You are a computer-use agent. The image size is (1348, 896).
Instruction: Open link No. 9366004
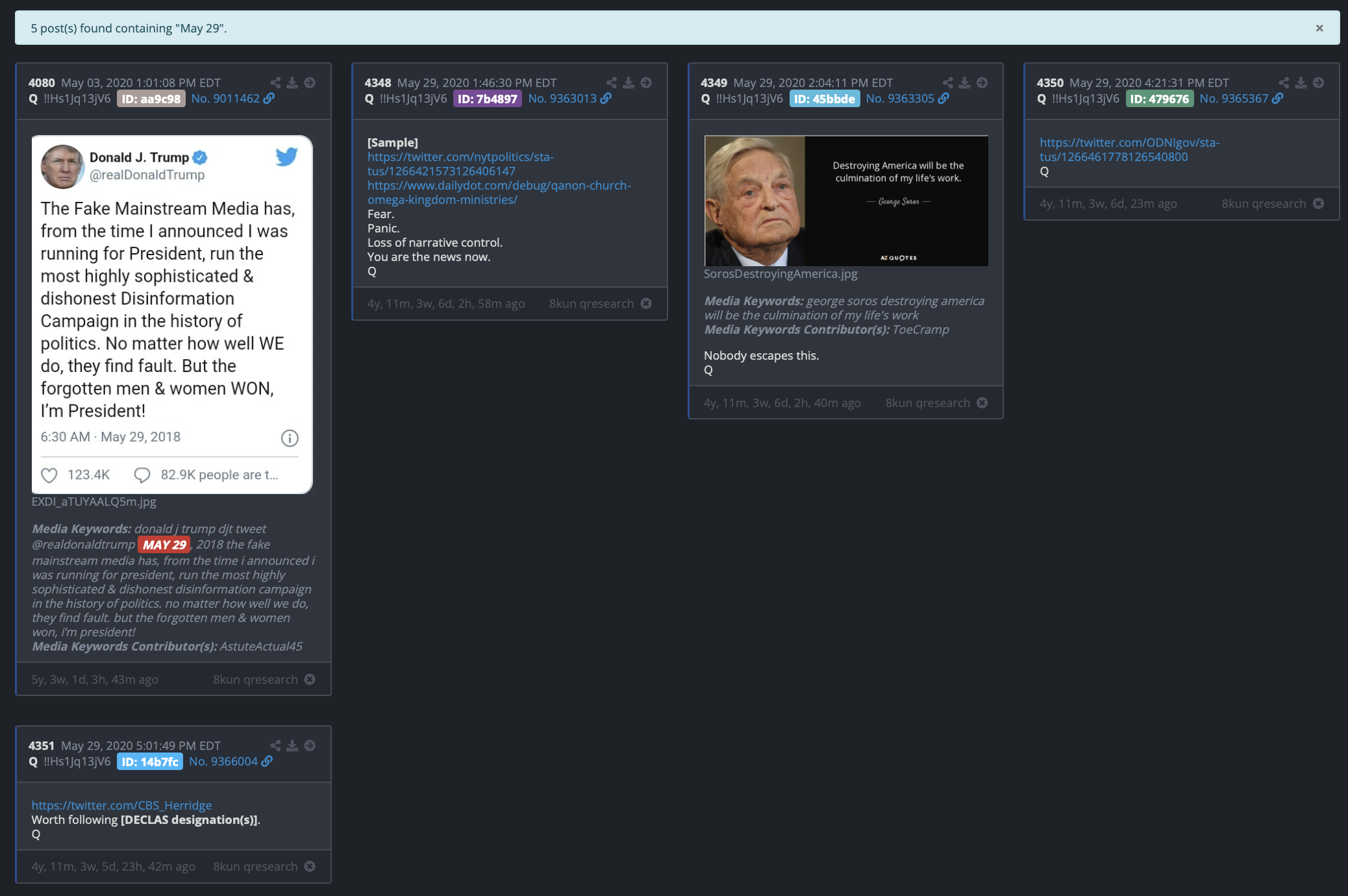point(231,762)
